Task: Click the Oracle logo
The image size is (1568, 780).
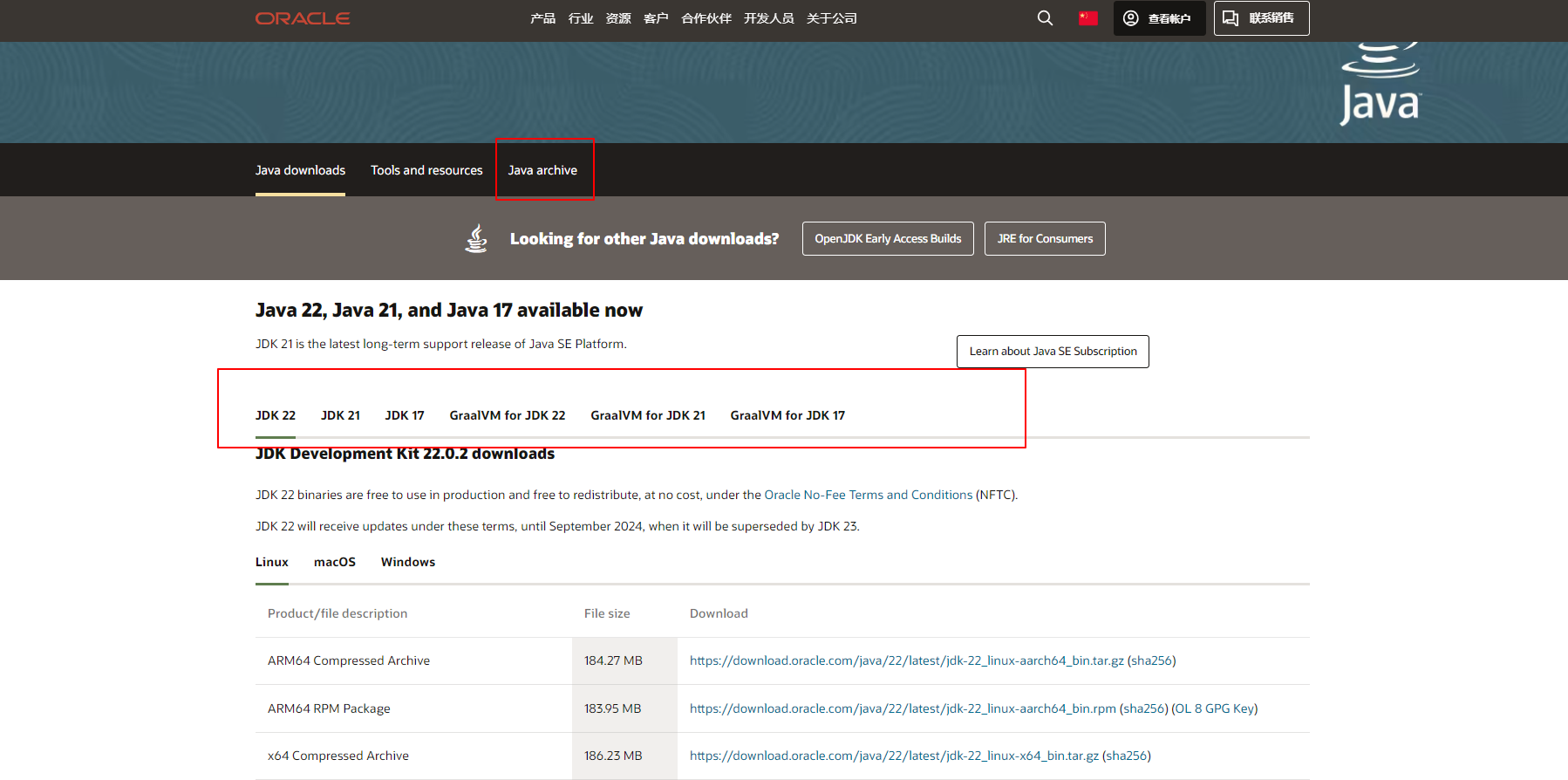Action: point(303,18)
